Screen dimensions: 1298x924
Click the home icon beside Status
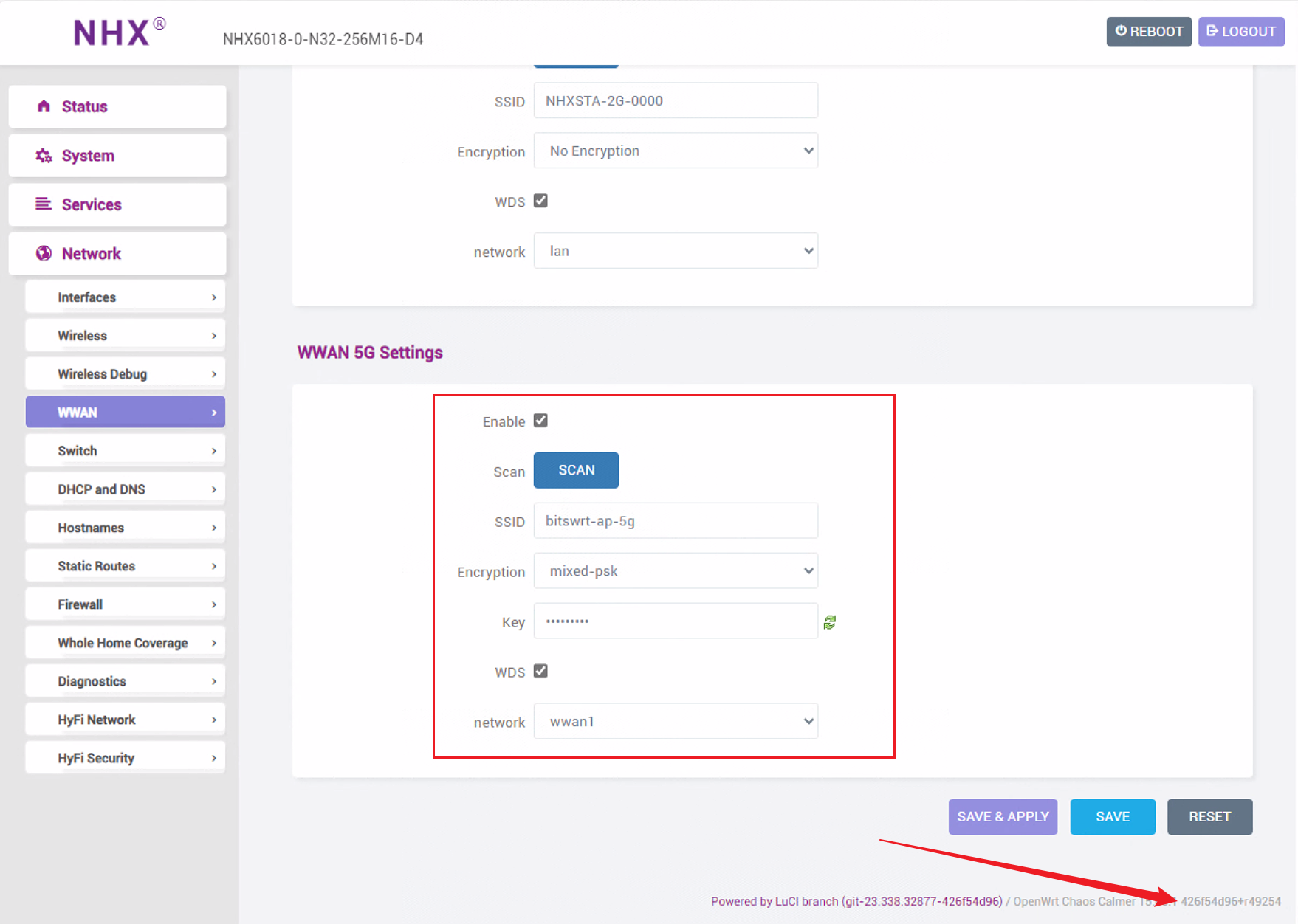pyautogui.click(x=44, y=106)
